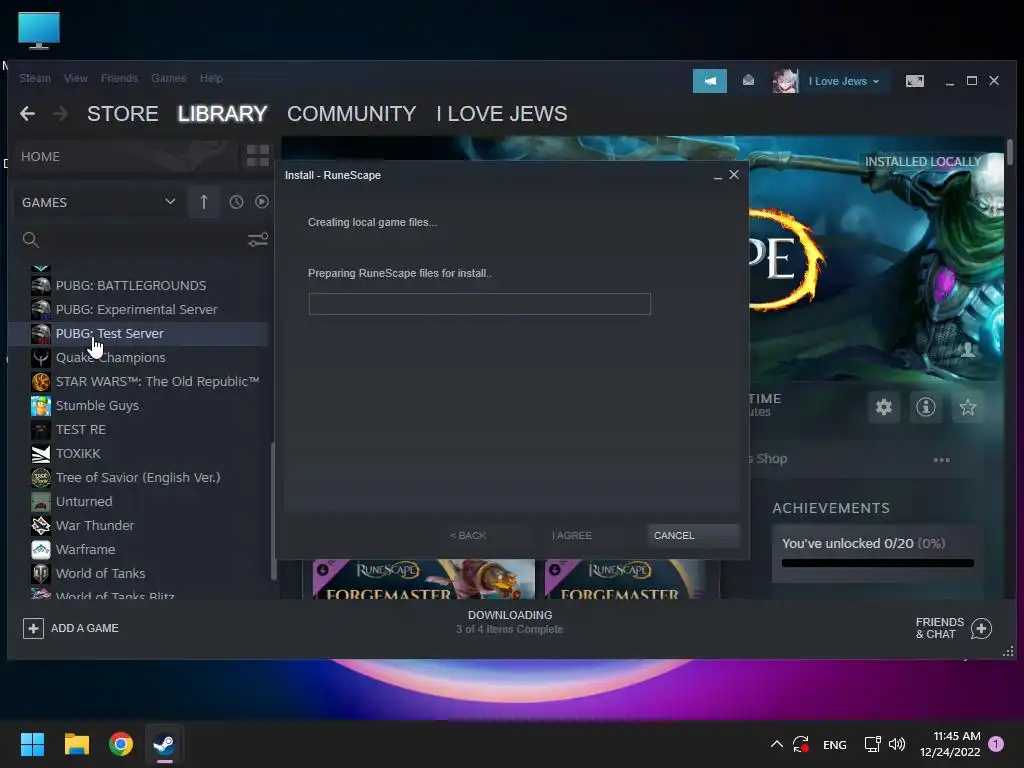1024x768 pixels.
Task: Click the first Forgemaster news thumbnail
Action: [424, 579]
